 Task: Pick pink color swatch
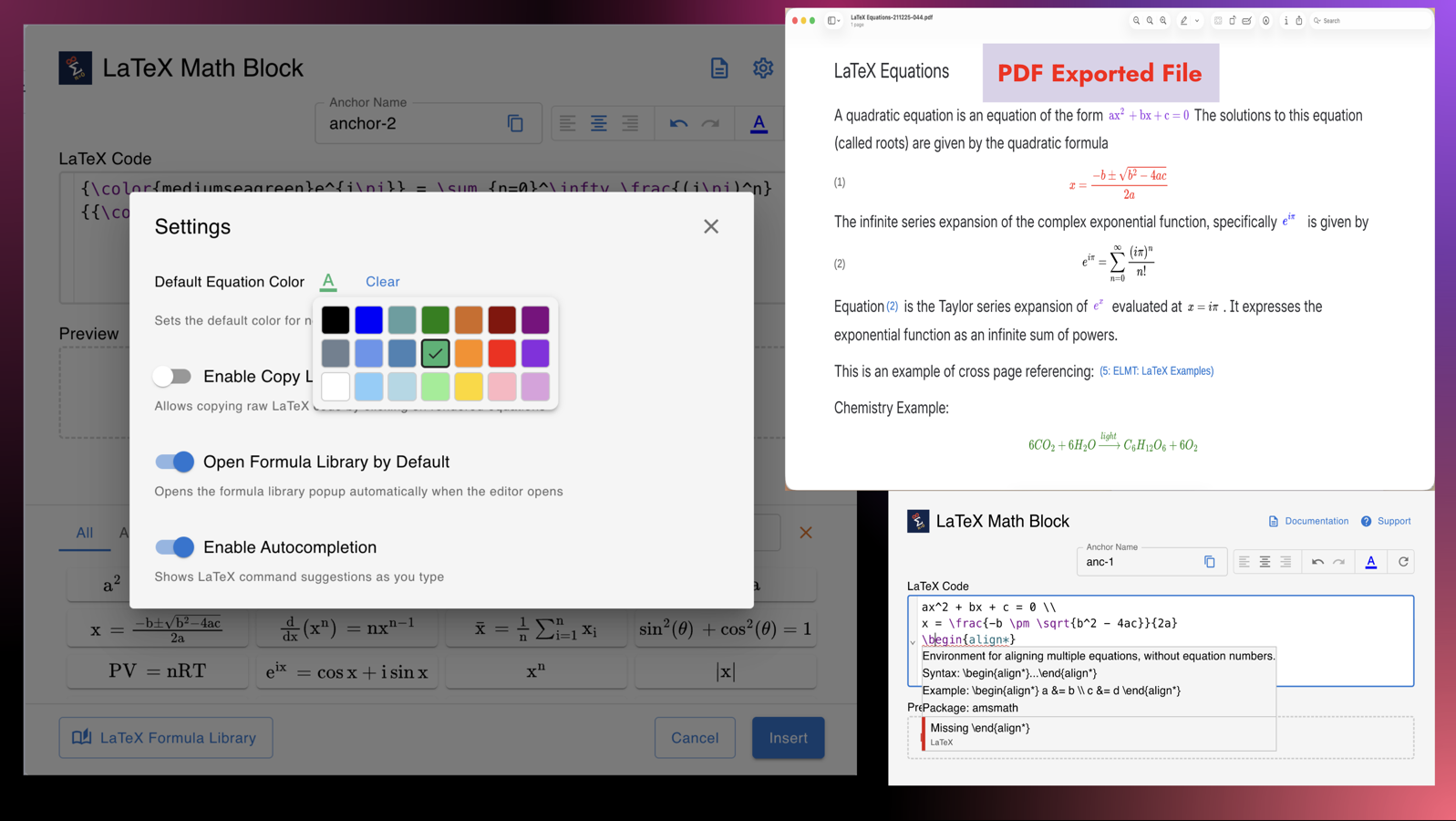click(x=501, y=386)
